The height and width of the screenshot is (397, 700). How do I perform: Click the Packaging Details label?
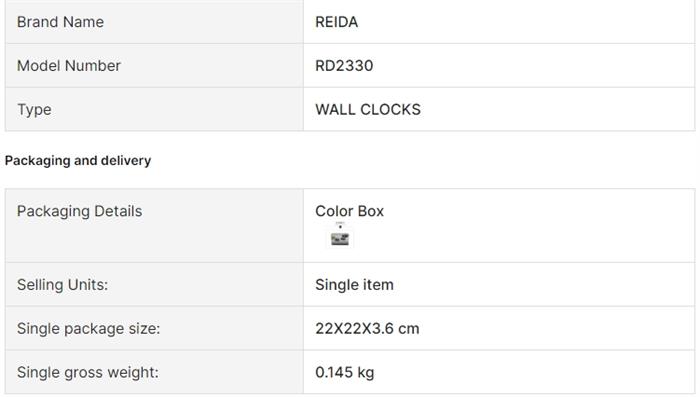pyautogui.click(x=79, y=211)
